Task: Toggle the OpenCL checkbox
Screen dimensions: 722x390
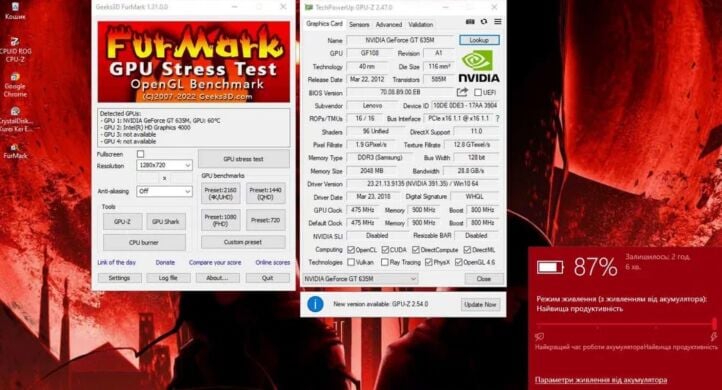Action: click(x=351, y=250)
